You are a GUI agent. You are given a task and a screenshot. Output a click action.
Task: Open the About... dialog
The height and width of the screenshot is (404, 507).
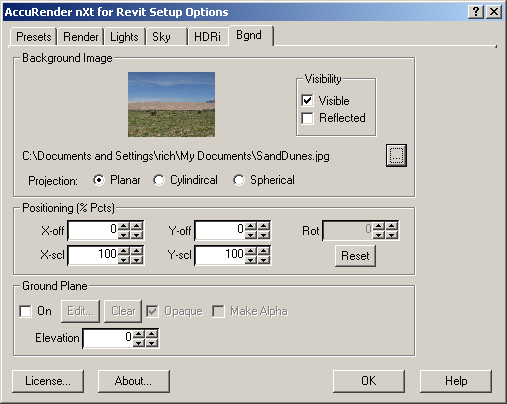[134, 381]
